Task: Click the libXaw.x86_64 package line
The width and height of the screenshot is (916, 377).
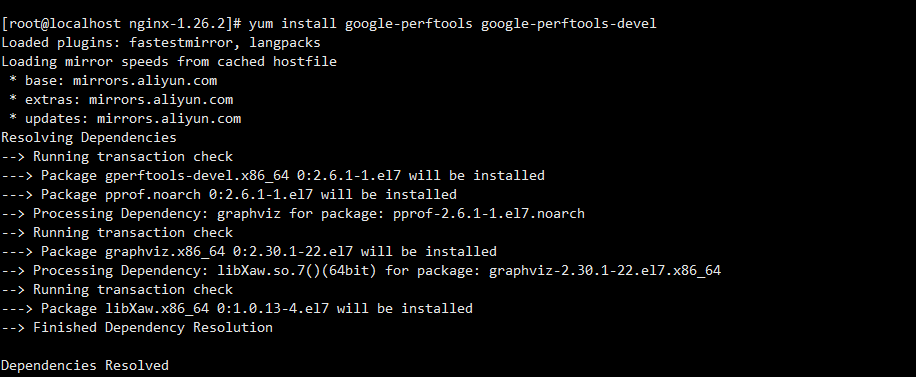Action: tap(237, 309)
